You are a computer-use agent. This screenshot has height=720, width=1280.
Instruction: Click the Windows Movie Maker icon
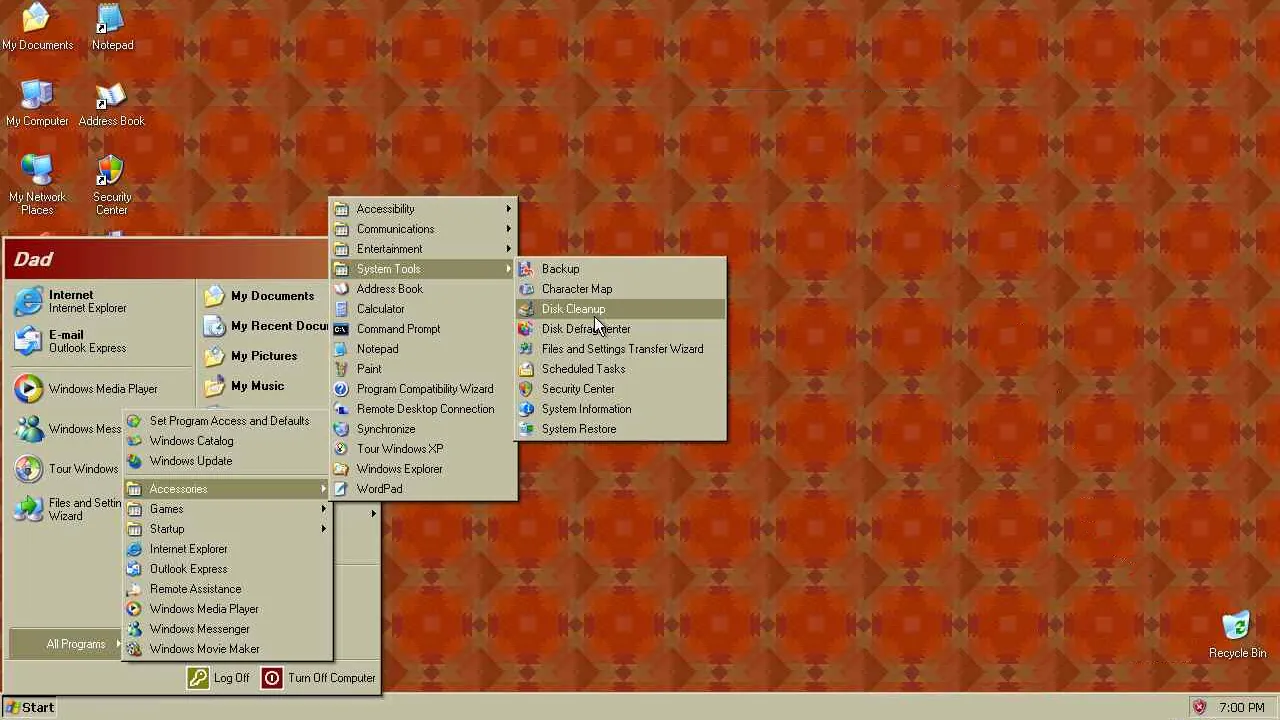tap(134, 649)
